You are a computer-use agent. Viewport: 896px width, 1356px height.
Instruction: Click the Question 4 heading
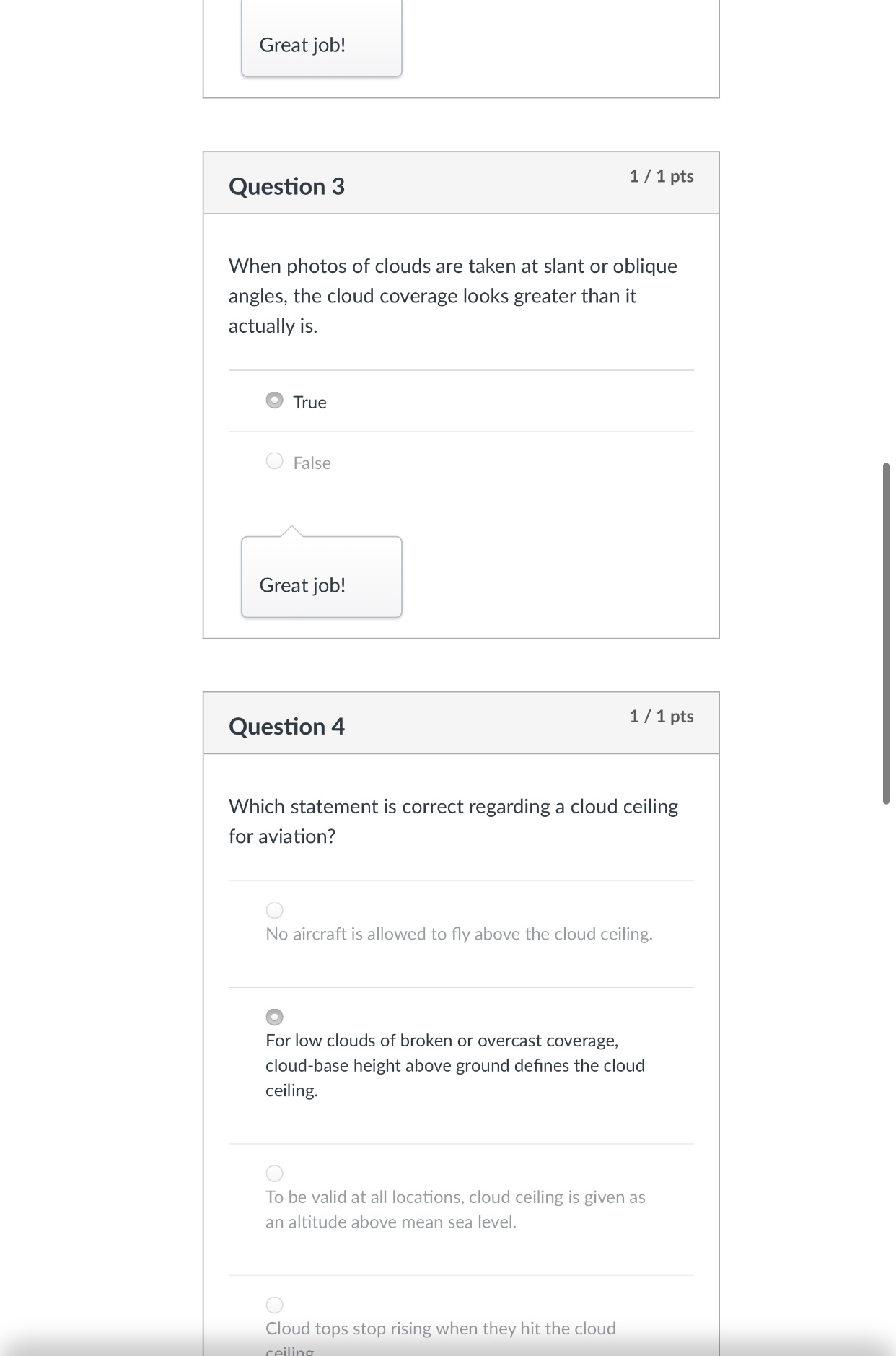286,726
